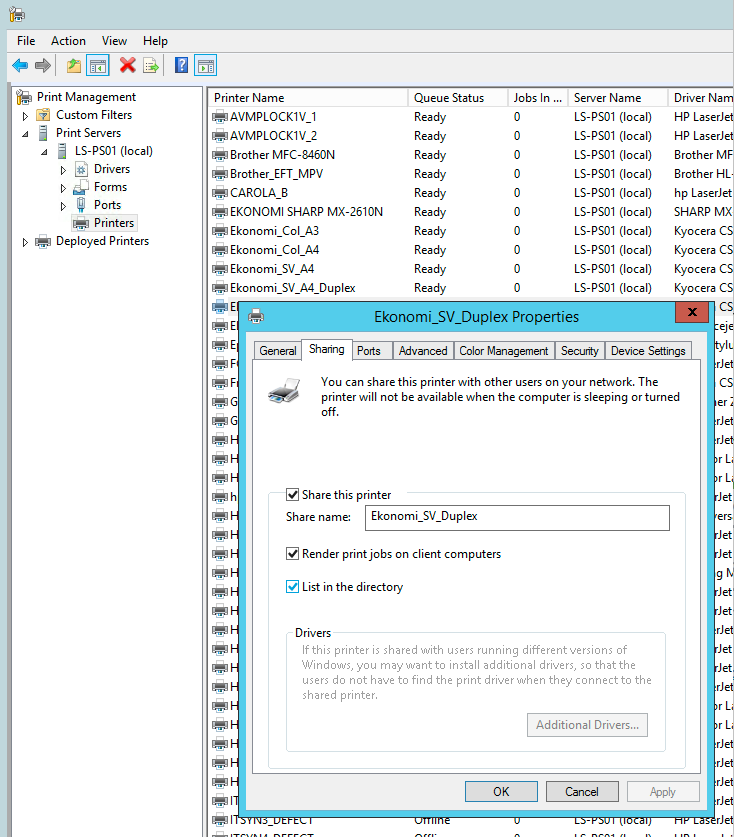Click the Cancel button

click(582, 792)
